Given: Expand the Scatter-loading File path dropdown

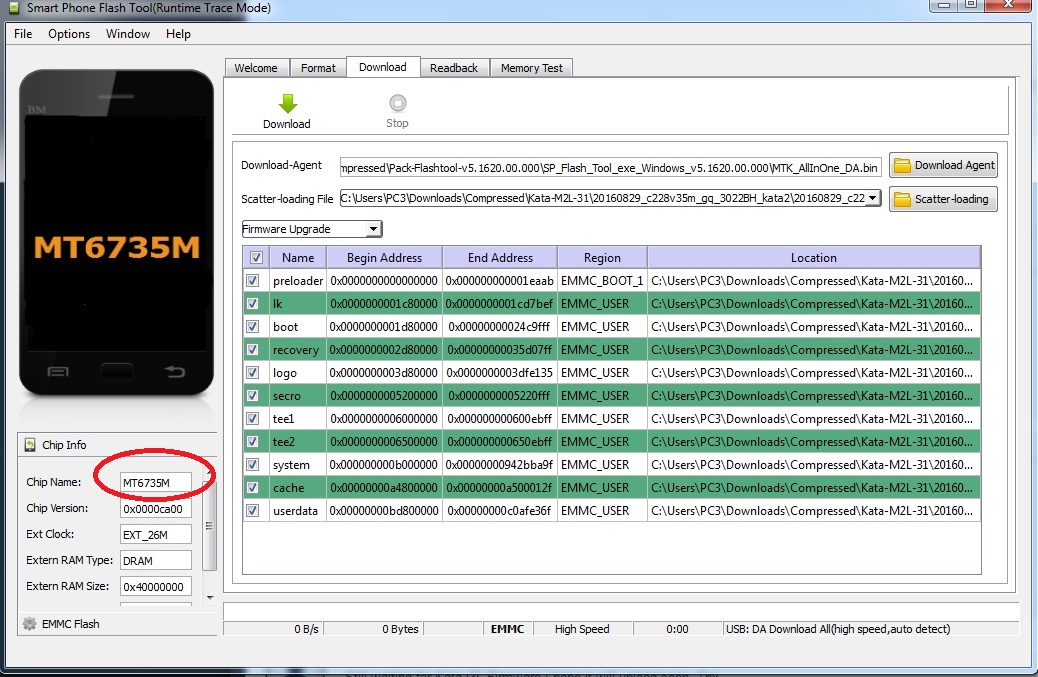Looking at the screenshot, I should tap(873, 198).
